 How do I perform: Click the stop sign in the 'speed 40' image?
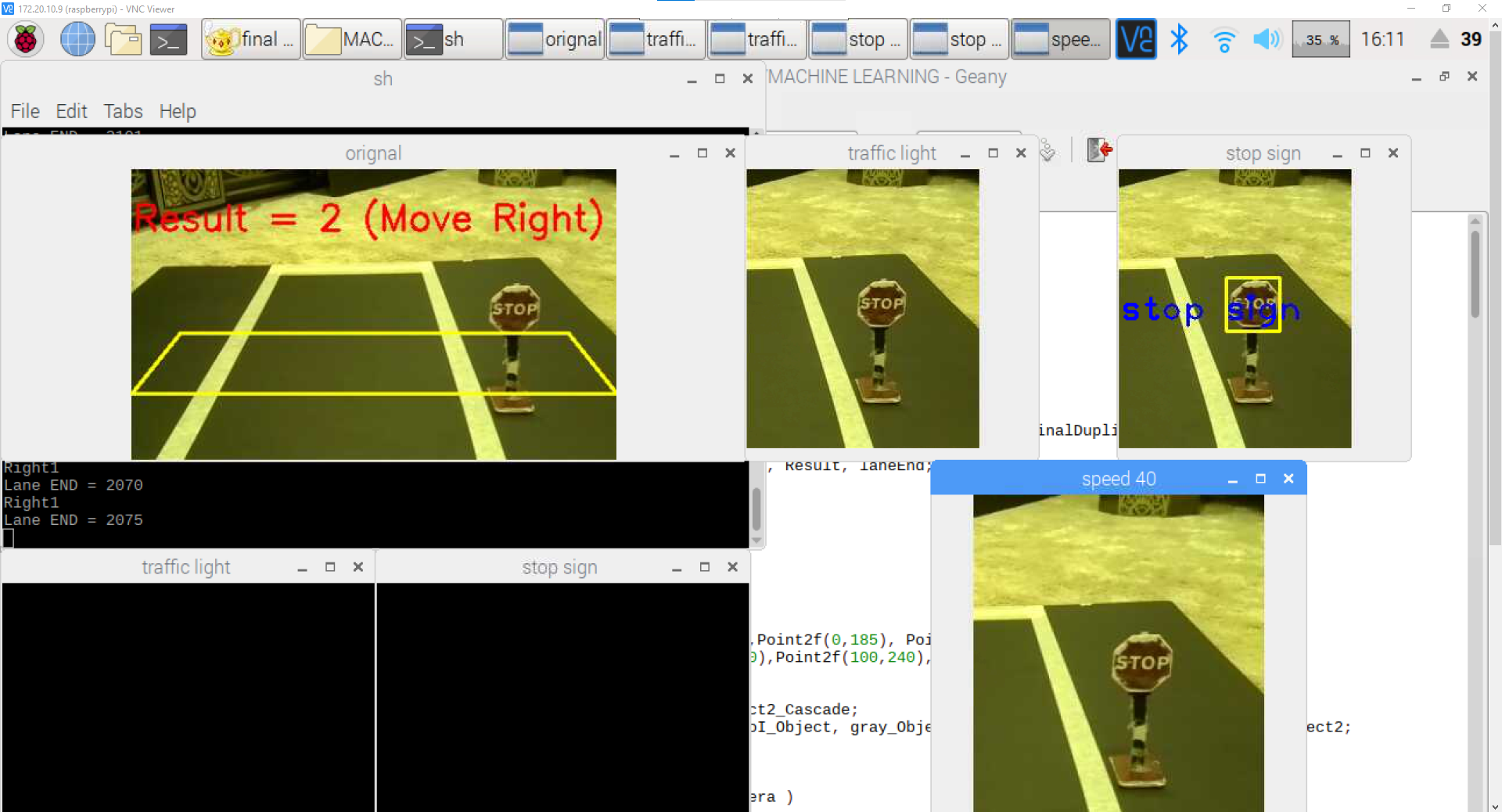pos(1141,661)
